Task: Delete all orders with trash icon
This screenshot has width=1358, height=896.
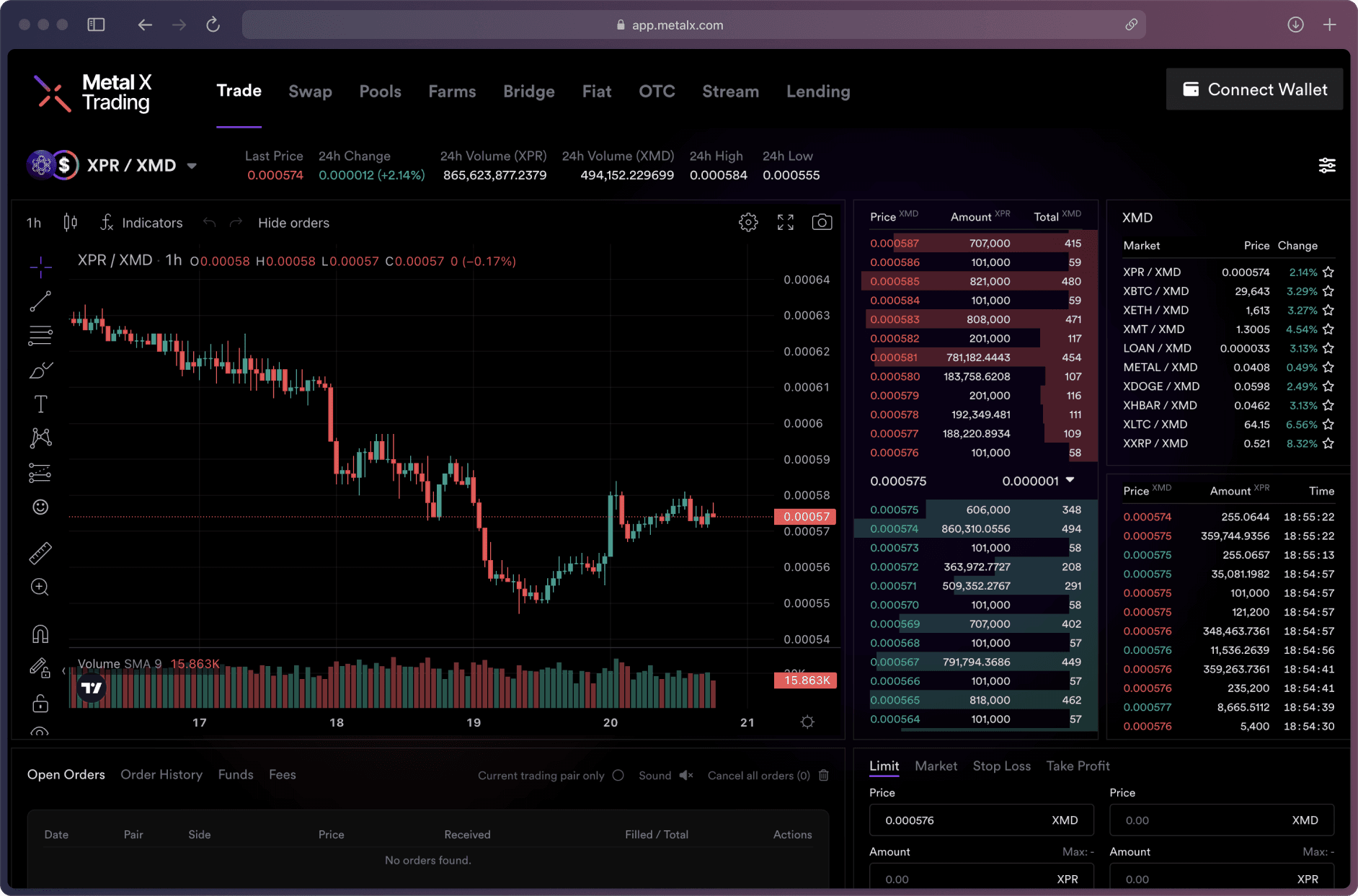Action: pos(824,776)
